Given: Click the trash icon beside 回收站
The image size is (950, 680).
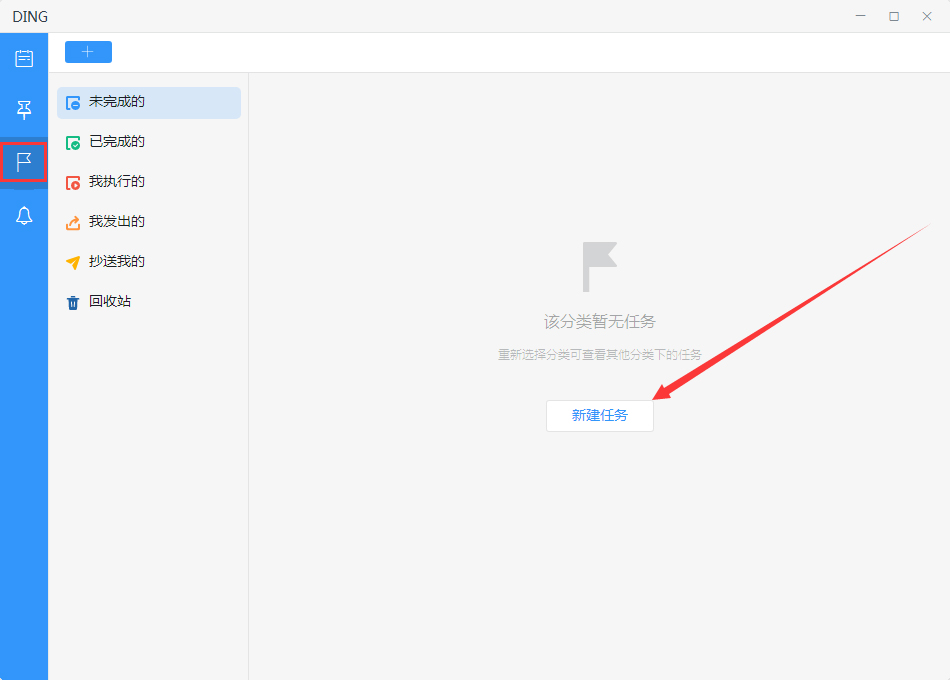Looking at the screenshot, I should [72, 301].
